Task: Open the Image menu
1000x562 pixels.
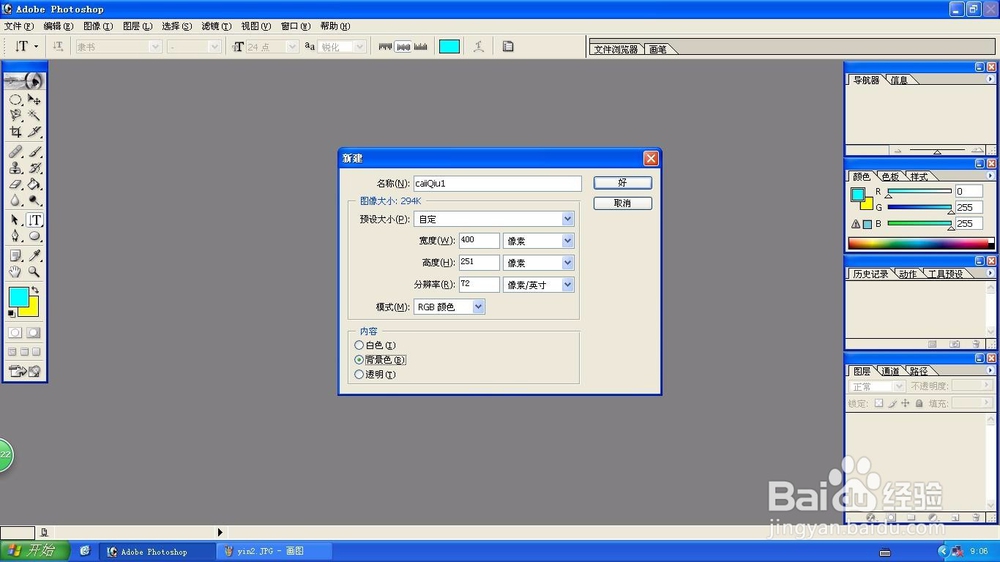Action: click(98, 26)
